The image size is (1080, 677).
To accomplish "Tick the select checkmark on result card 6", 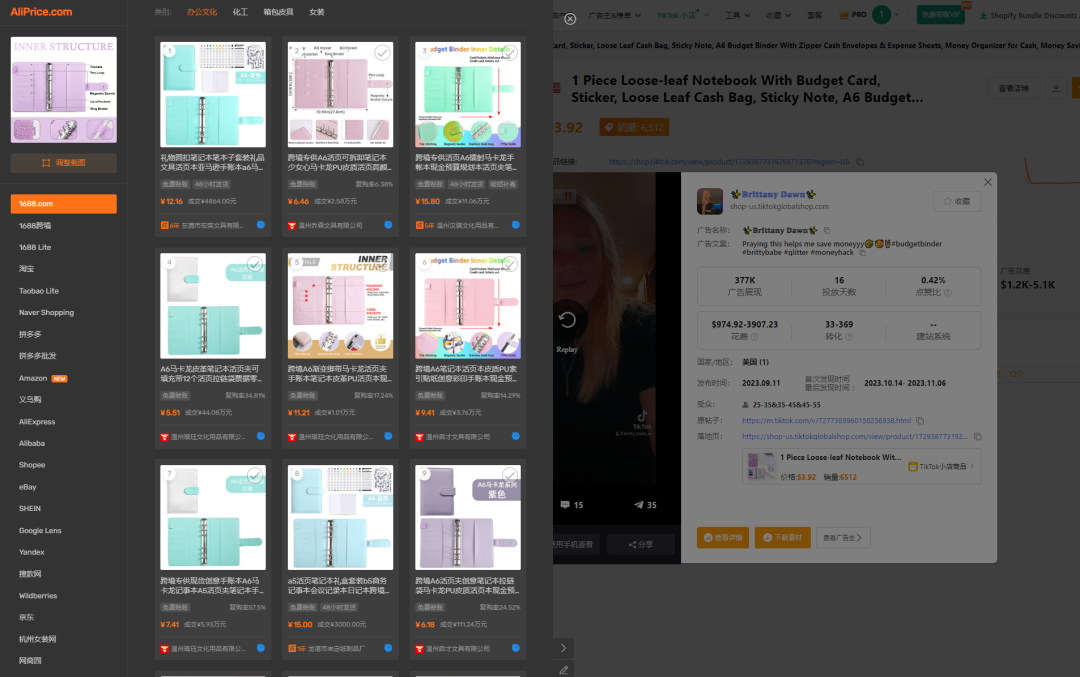I will [x=510, y=264].
